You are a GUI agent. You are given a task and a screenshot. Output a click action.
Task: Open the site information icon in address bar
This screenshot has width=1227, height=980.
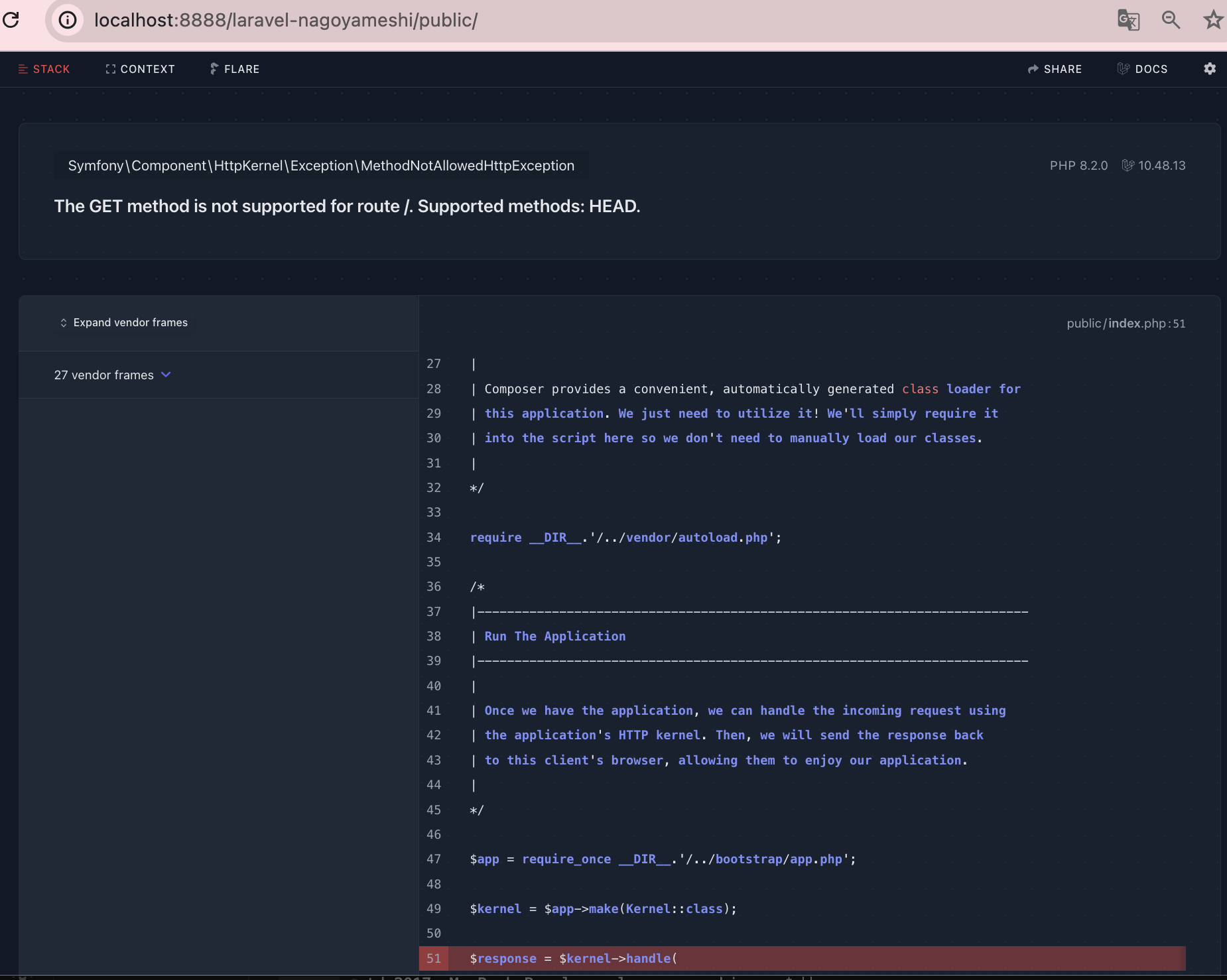point(68,20)
